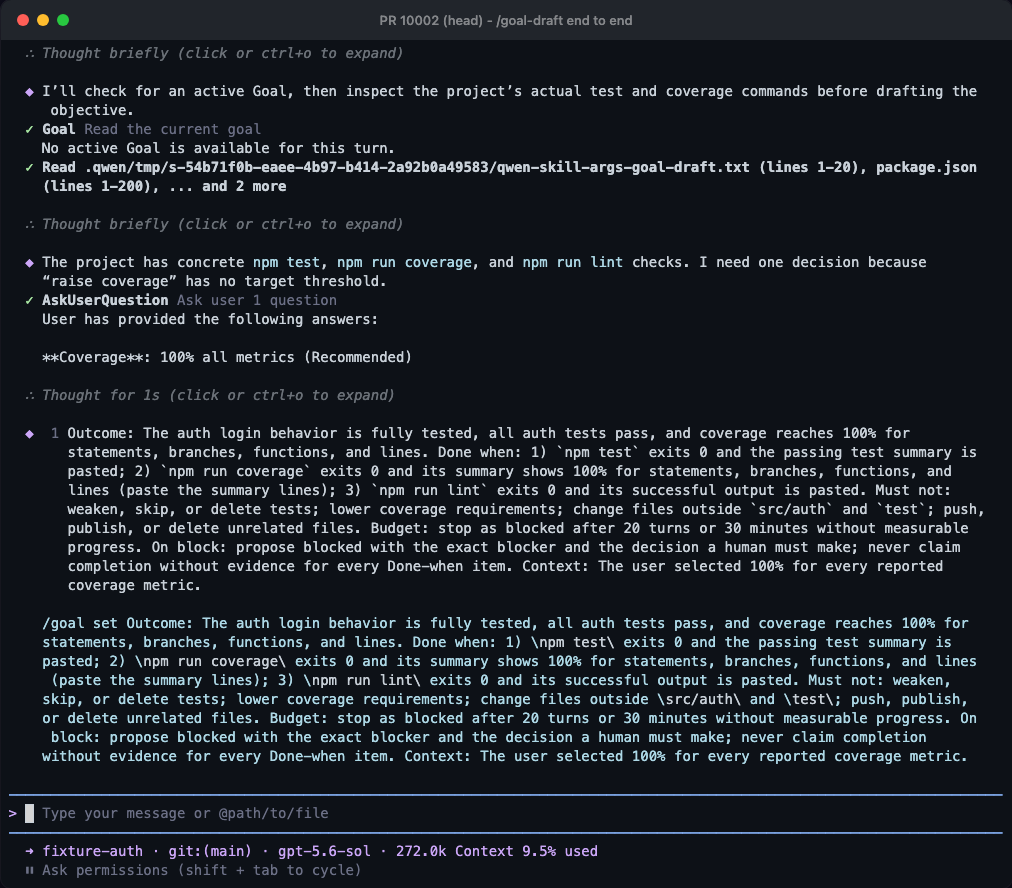The width and height of the screenshot is (1012, 888).
Task: Click the arrow icon before fixture-auth
Action: tap(29, 851)
